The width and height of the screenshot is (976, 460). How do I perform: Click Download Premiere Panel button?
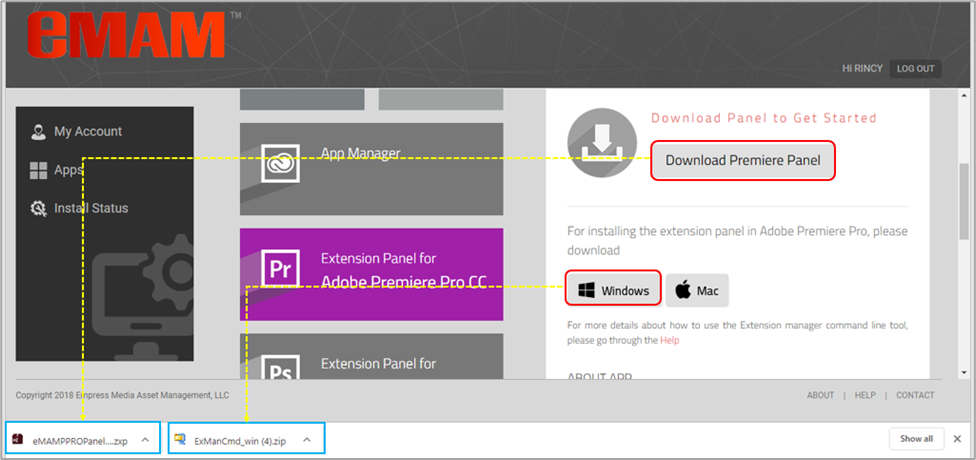[743, 161]
